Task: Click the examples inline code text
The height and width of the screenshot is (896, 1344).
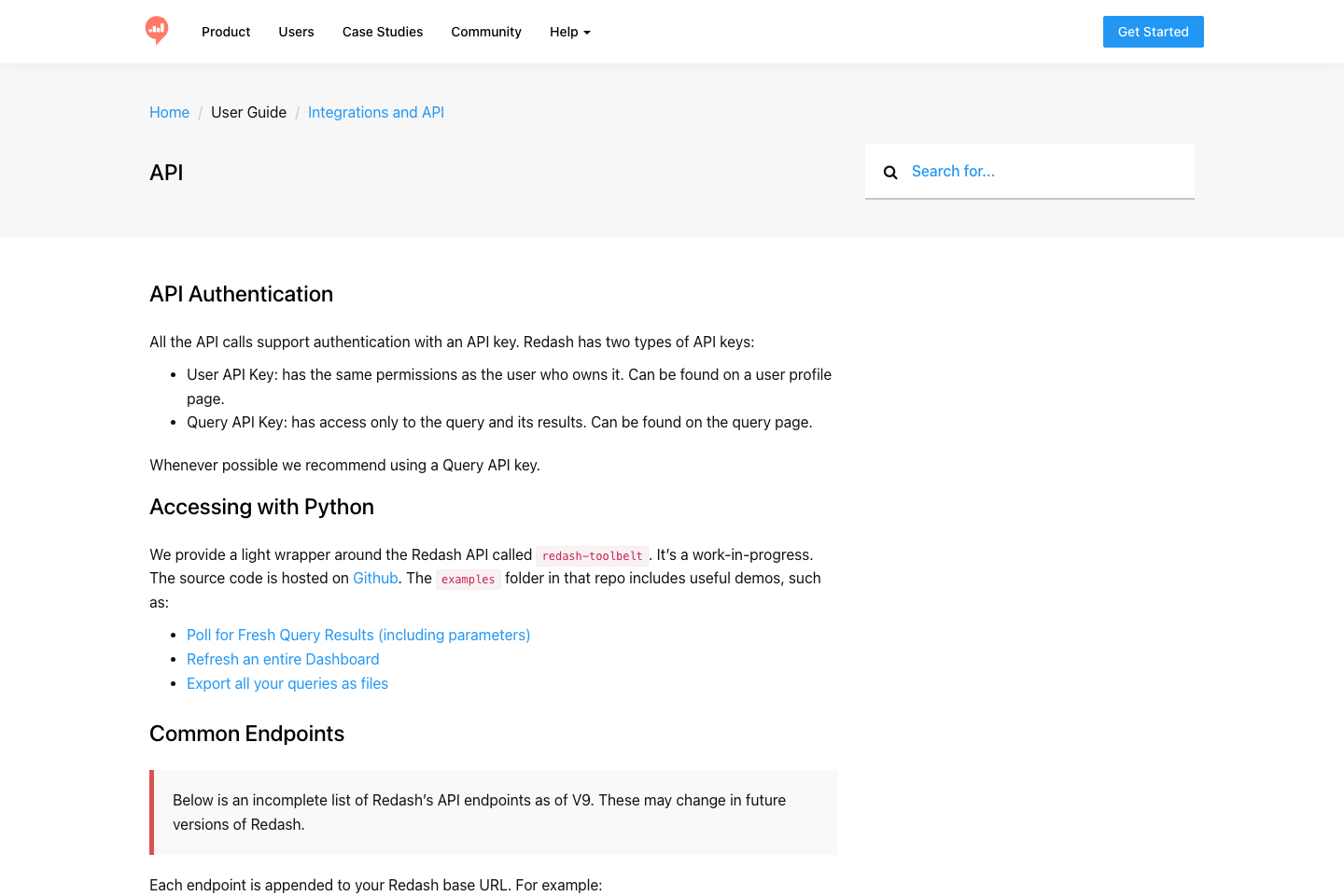Action: (x=469, y=579)
